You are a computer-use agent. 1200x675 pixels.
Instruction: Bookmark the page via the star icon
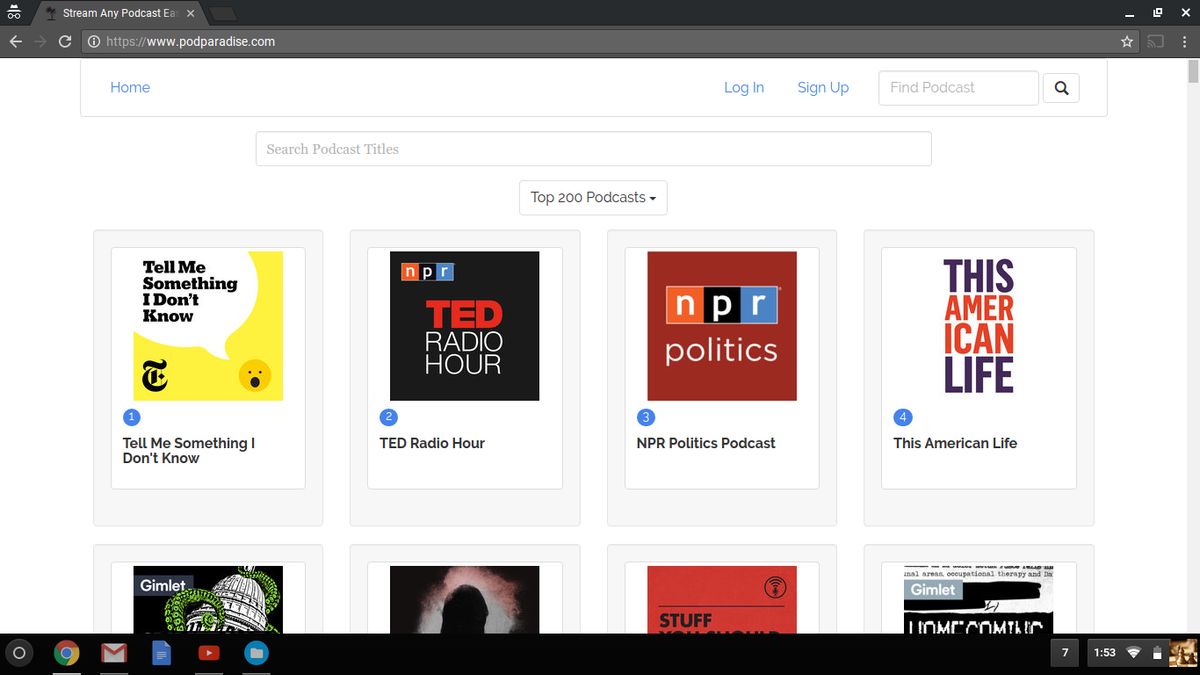(x=1127, y=41)
